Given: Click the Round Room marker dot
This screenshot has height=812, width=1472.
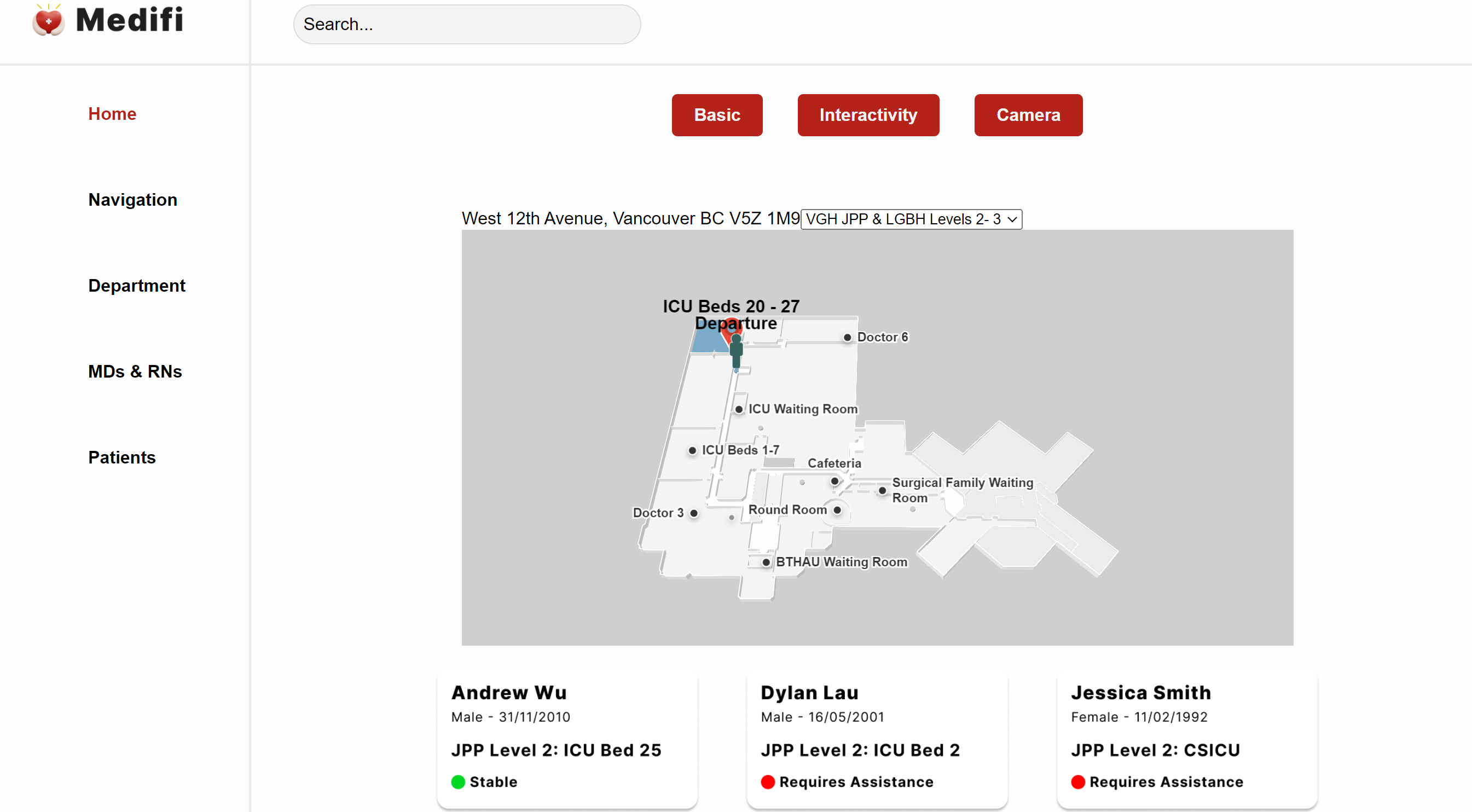Looking at the screenshot, I should coord(837,510).
